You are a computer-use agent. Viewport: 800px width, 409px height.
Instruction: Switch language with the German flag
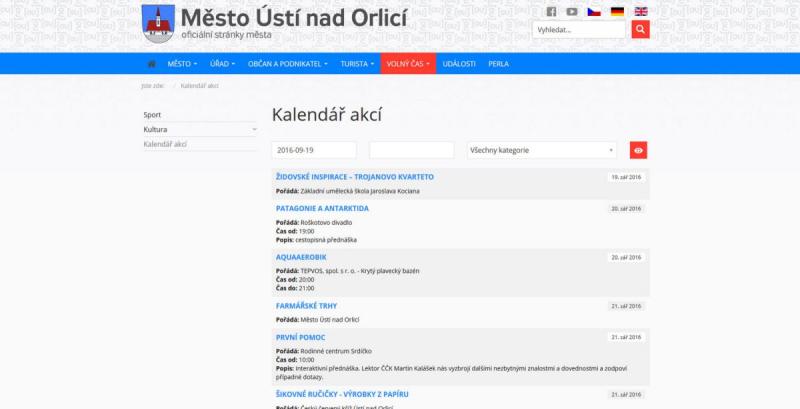pos(618,12)
